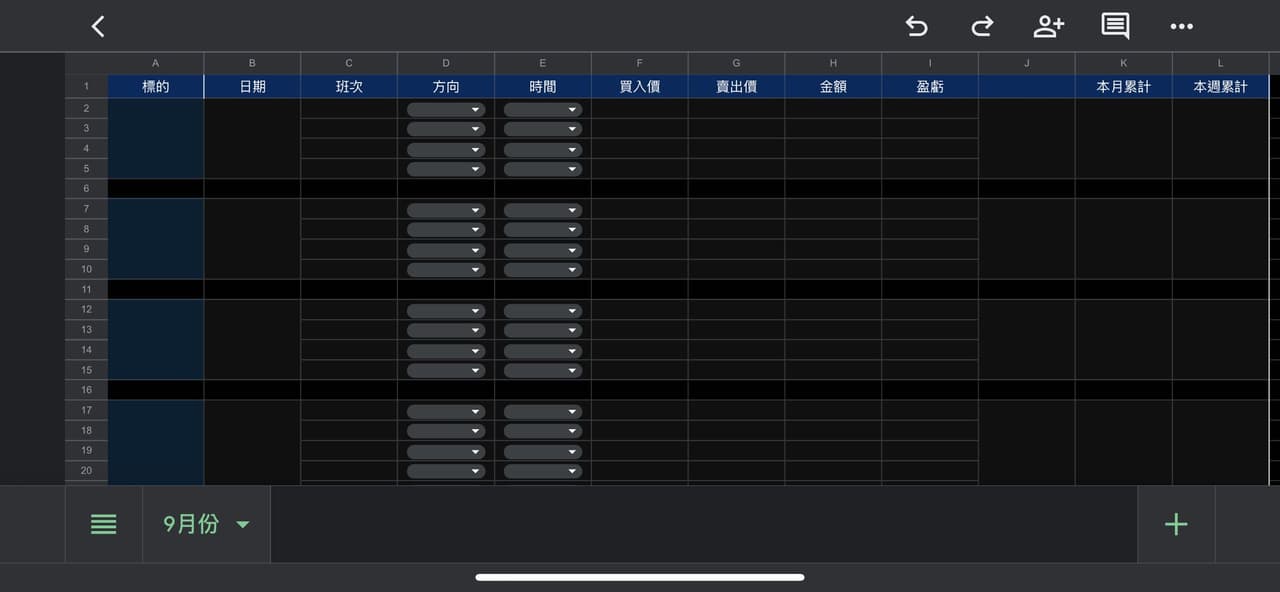Select row 6 header number

(x=87, y=189)
